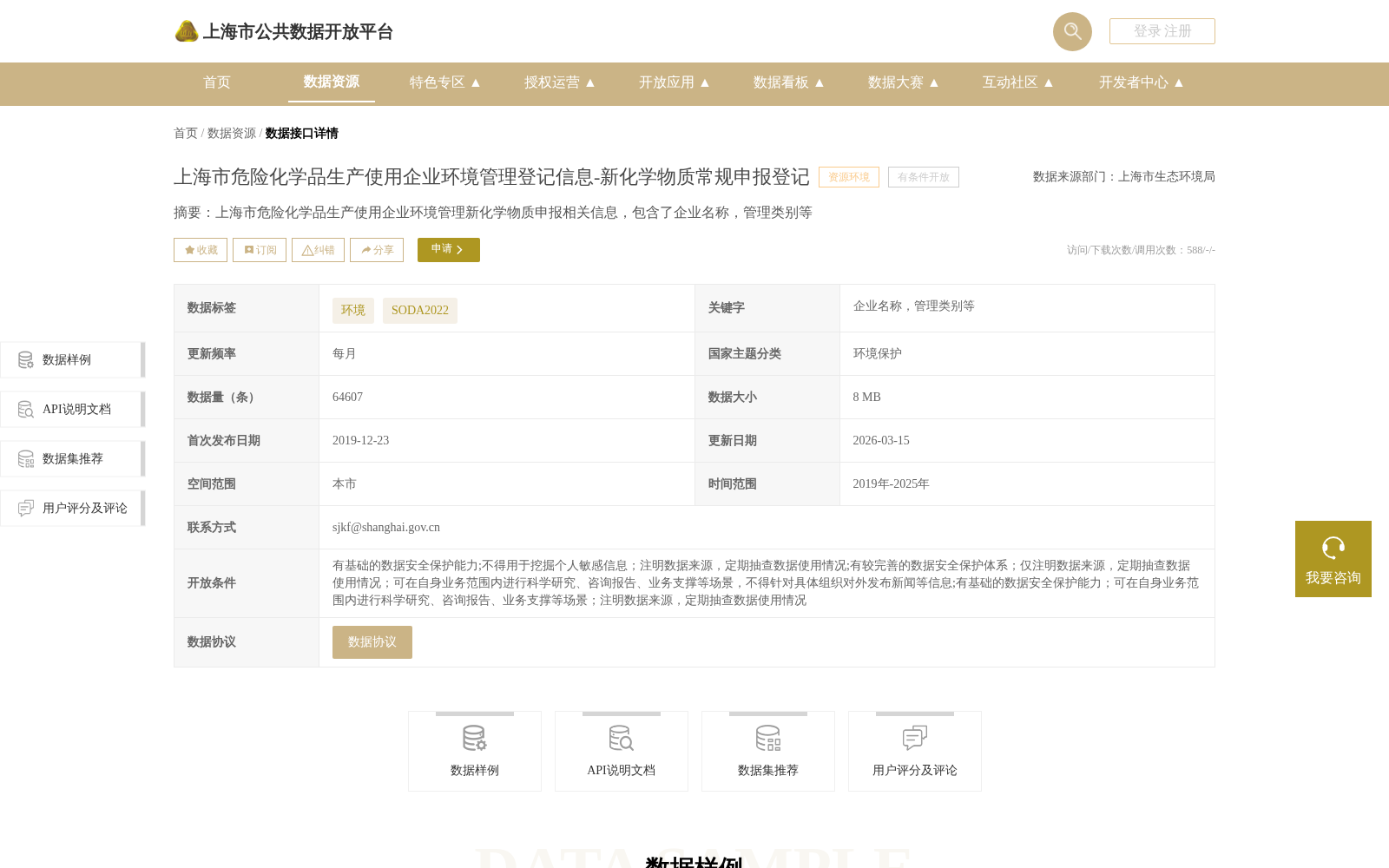Go to 首页 in navigation bar

(217, 82)
